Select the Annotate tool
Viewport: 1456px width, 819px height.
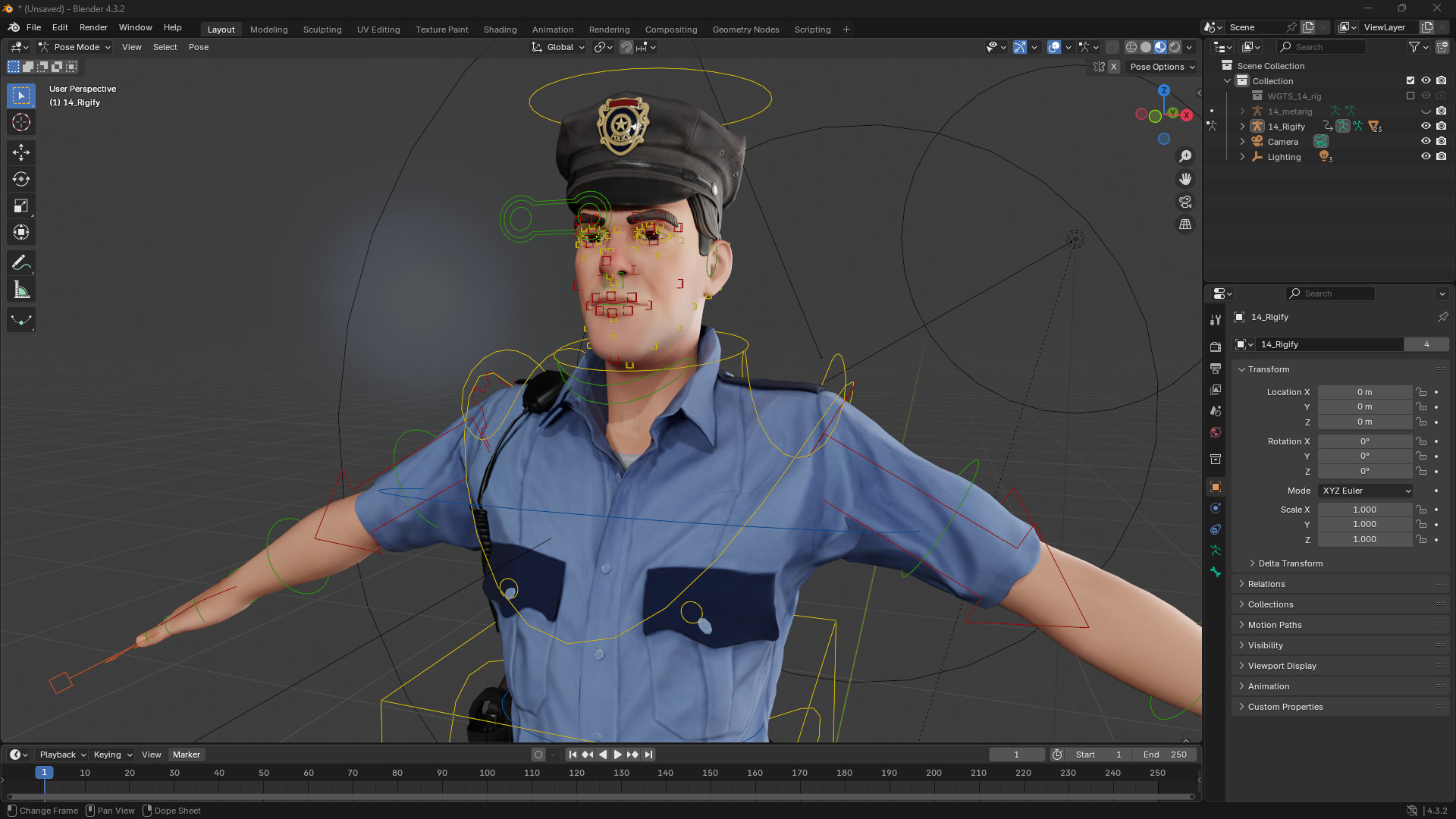tap(21, 263)
